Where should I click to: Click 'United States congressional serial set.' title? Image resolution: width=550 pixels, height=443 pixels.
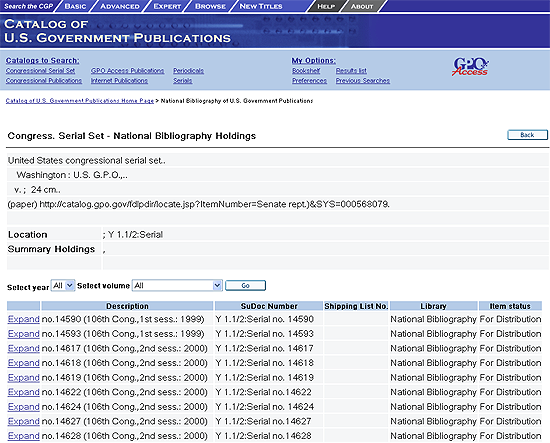[x=86, y=160]
